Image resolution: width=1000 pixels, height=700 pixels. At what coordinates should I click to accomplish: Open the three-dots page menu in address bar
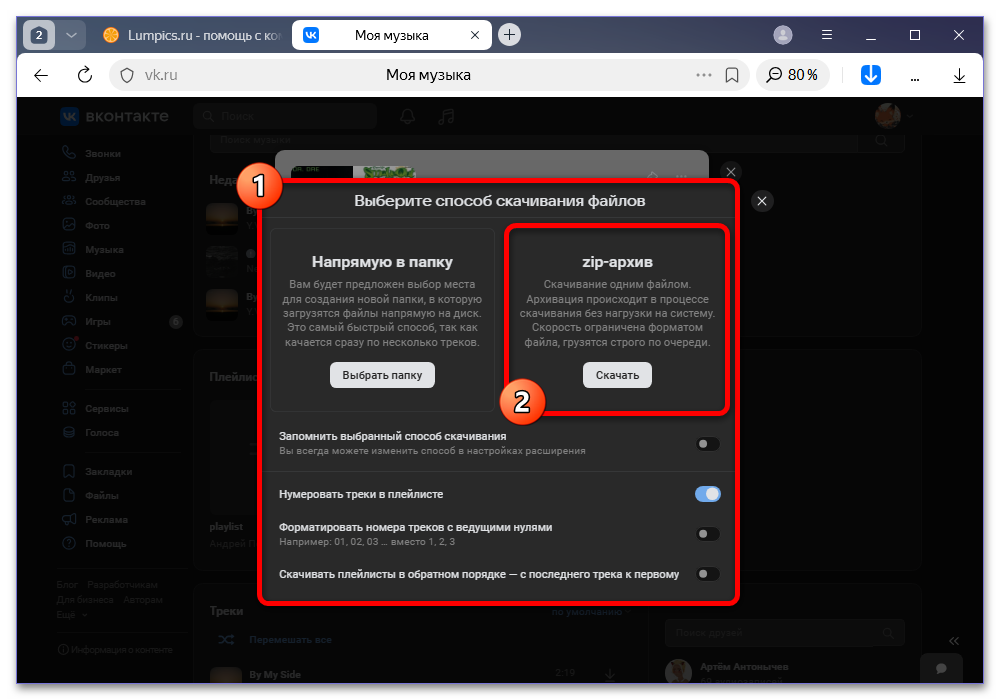coord(703,75)
